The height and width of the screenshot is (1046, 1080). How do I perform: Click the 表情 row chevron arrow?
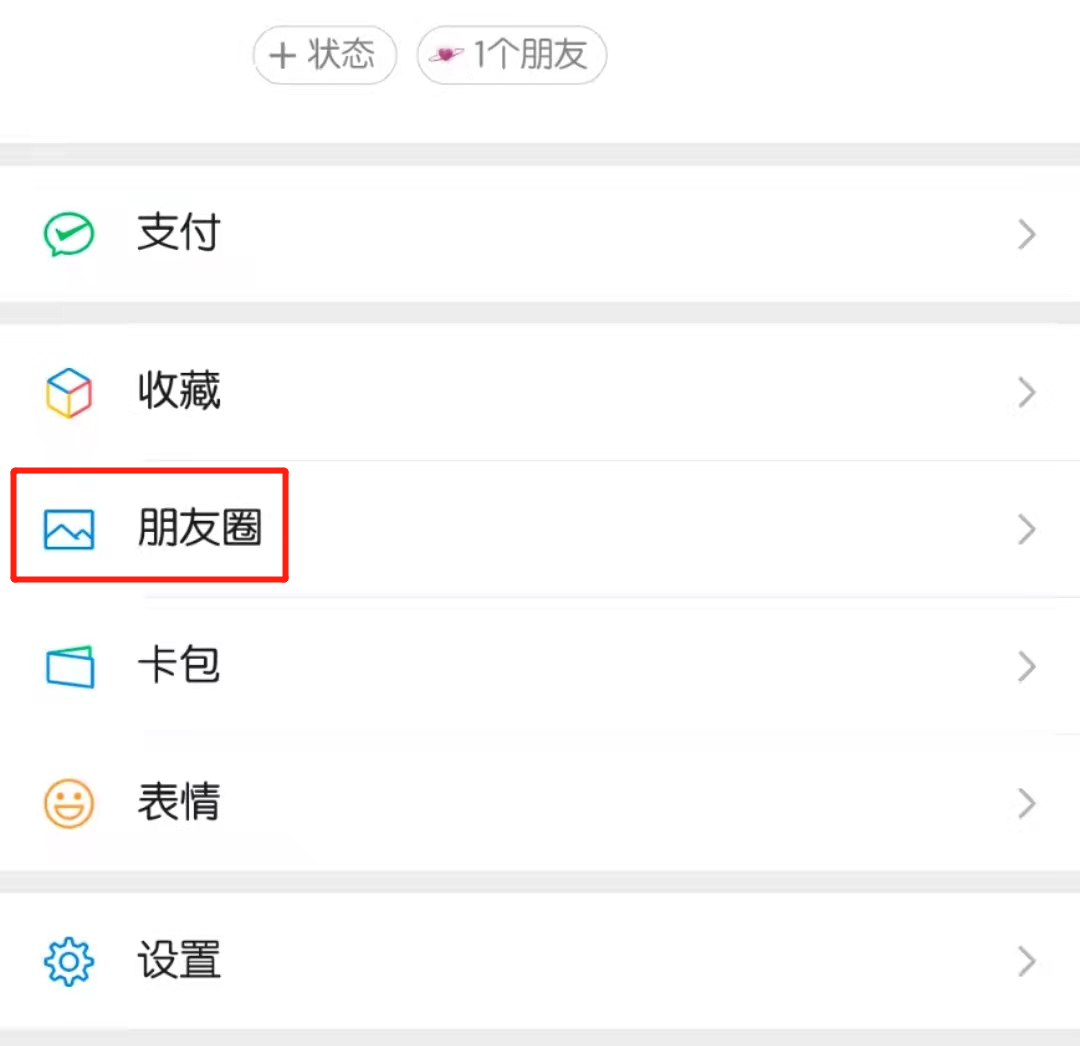1027,804
